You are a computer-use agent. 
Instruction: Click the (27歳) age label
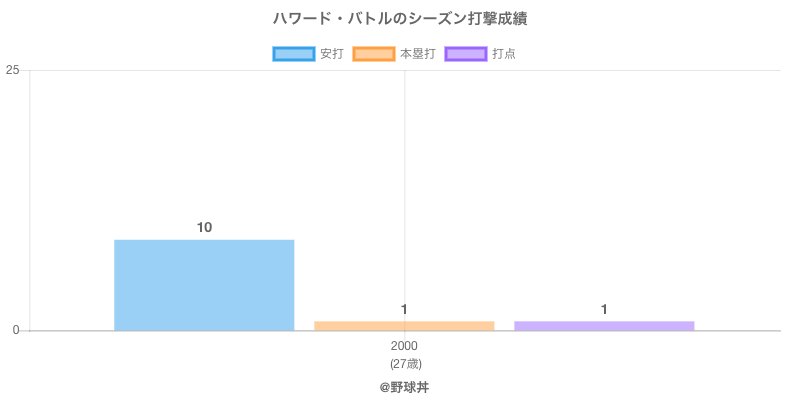point(405,363)
